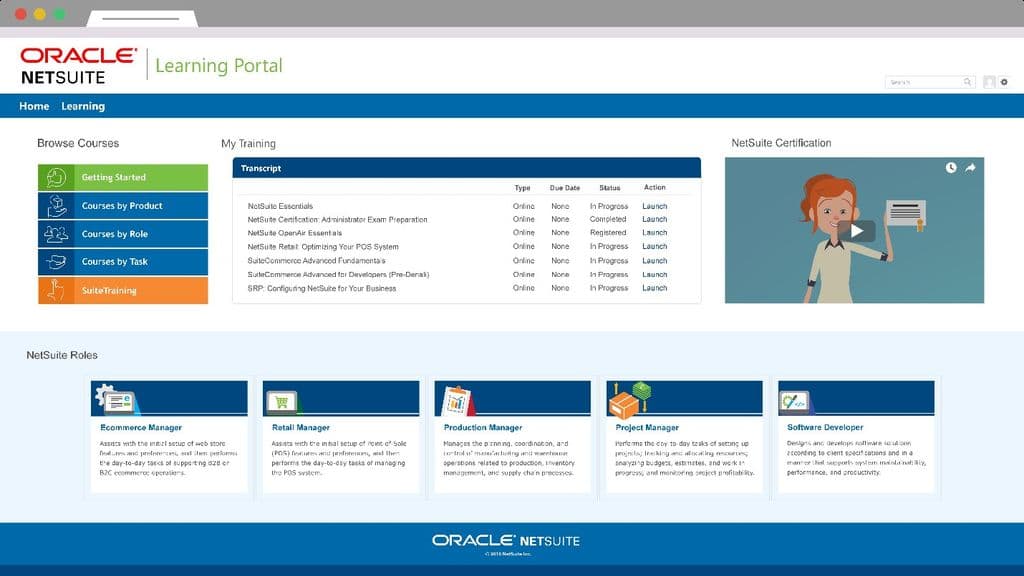This screenshot has width=1024, height=576.
Task: Browse Courses by Product
Action: 123,206
